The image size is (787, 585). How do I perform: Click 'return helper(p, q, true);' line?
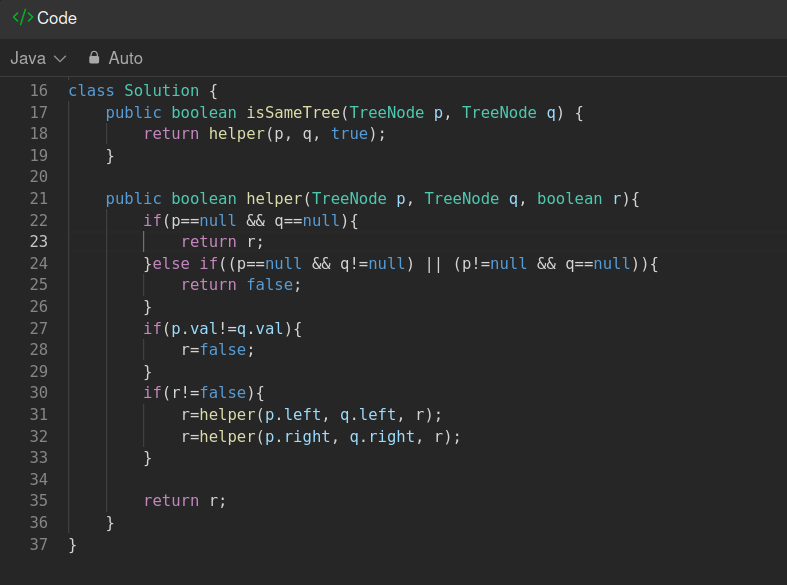point(265,134)
